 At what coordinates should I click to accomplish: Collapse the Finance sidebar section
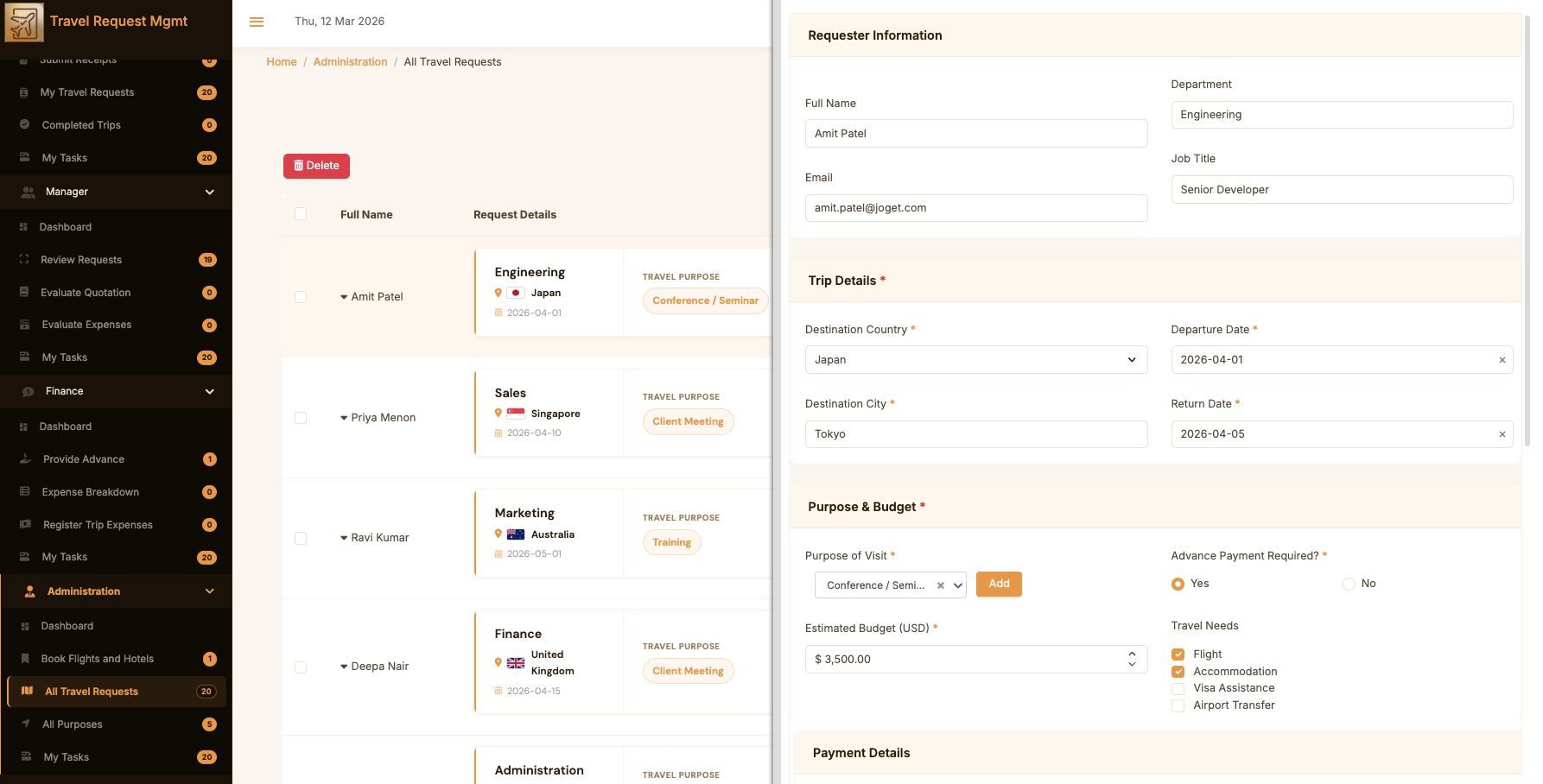[209, 391]
